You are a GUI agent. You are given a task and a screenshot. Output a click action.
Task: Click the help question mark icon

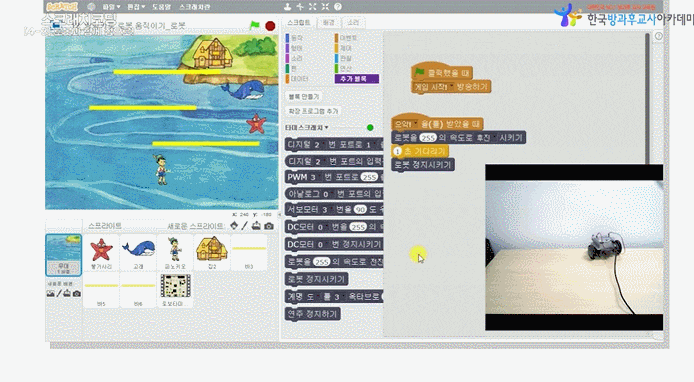coord(338,7)
